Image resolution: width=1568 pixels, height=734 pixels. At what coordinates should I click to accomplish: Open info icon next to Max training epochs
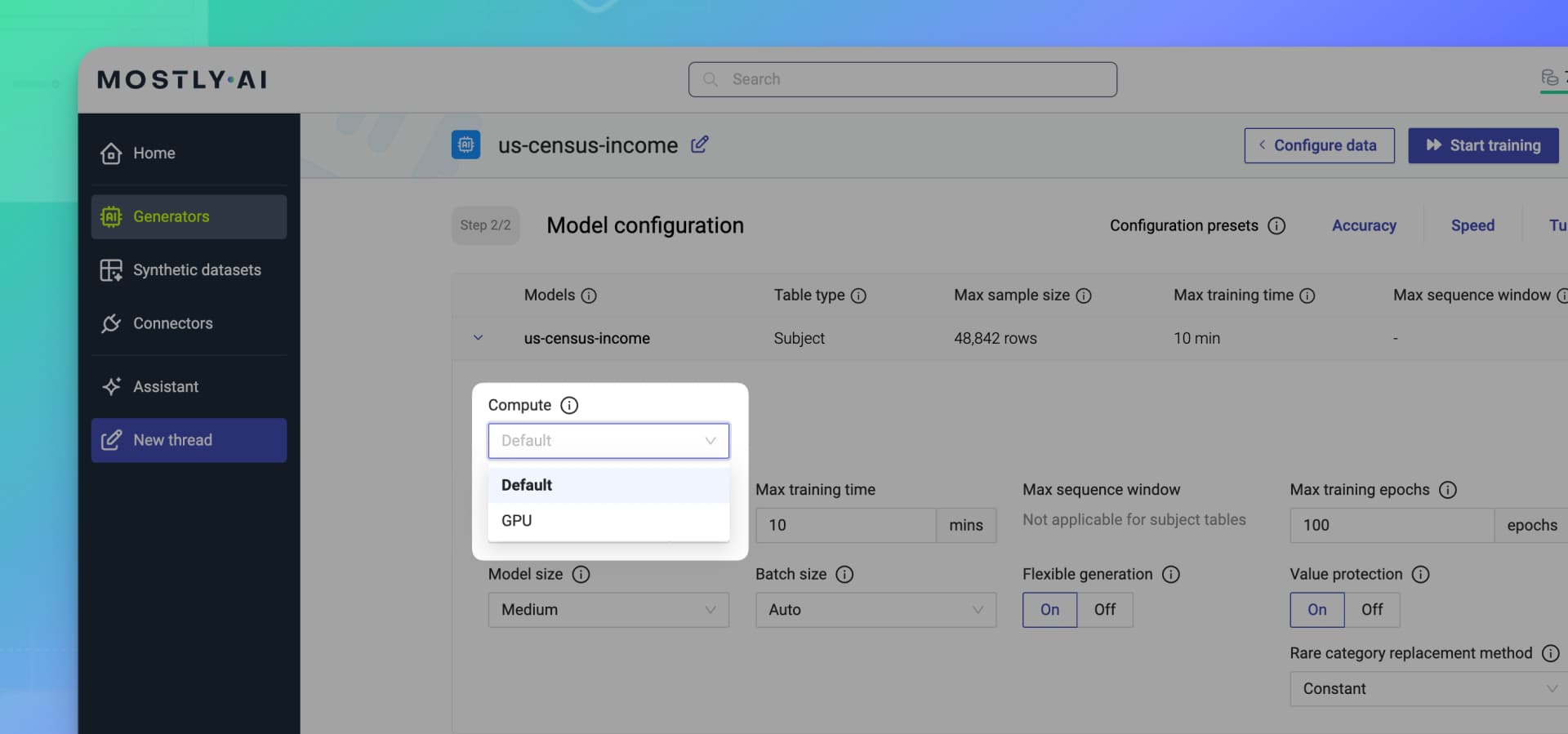[1448, 490]
